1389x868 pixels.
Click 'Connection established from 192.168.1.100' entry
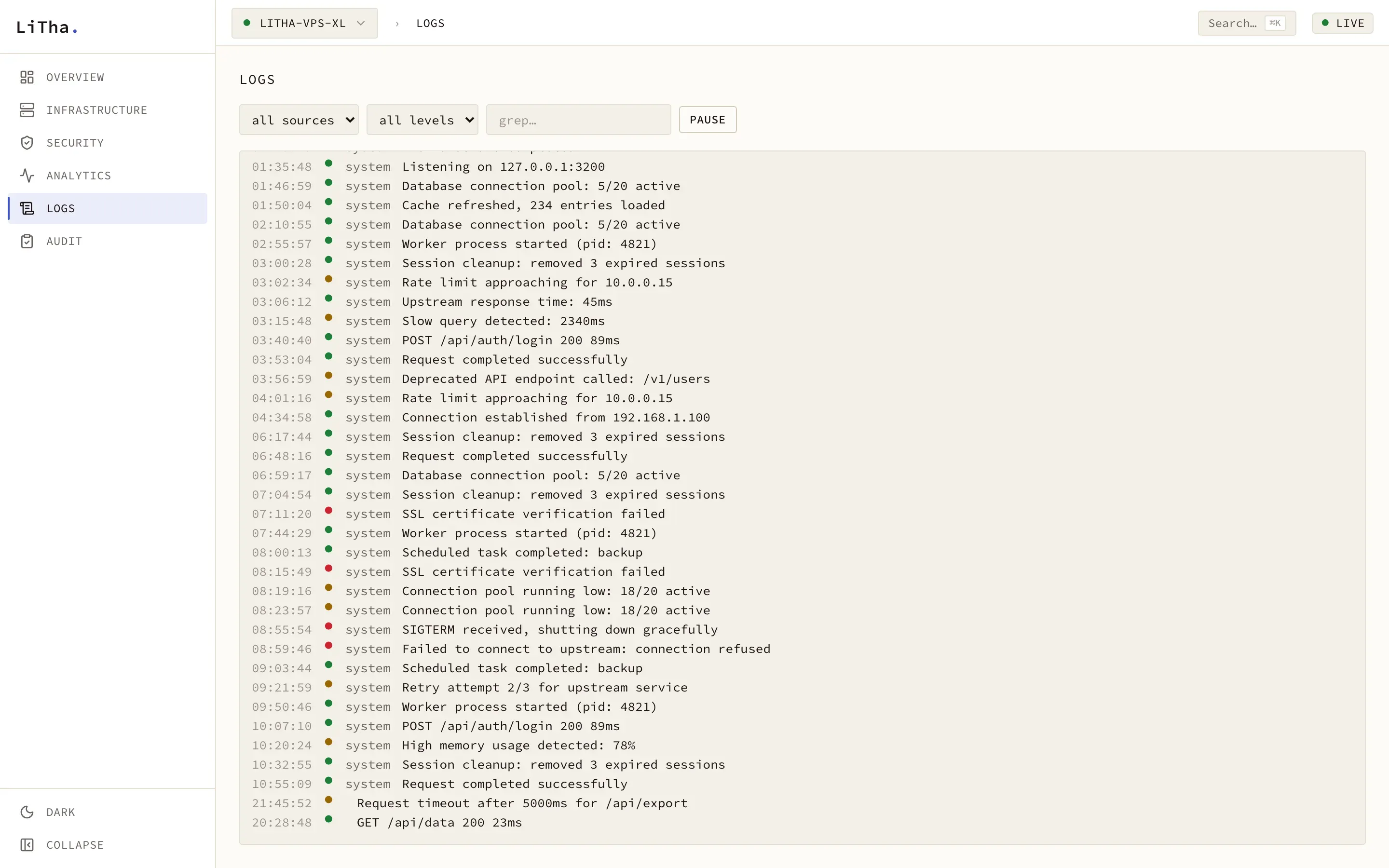(556, 417)
